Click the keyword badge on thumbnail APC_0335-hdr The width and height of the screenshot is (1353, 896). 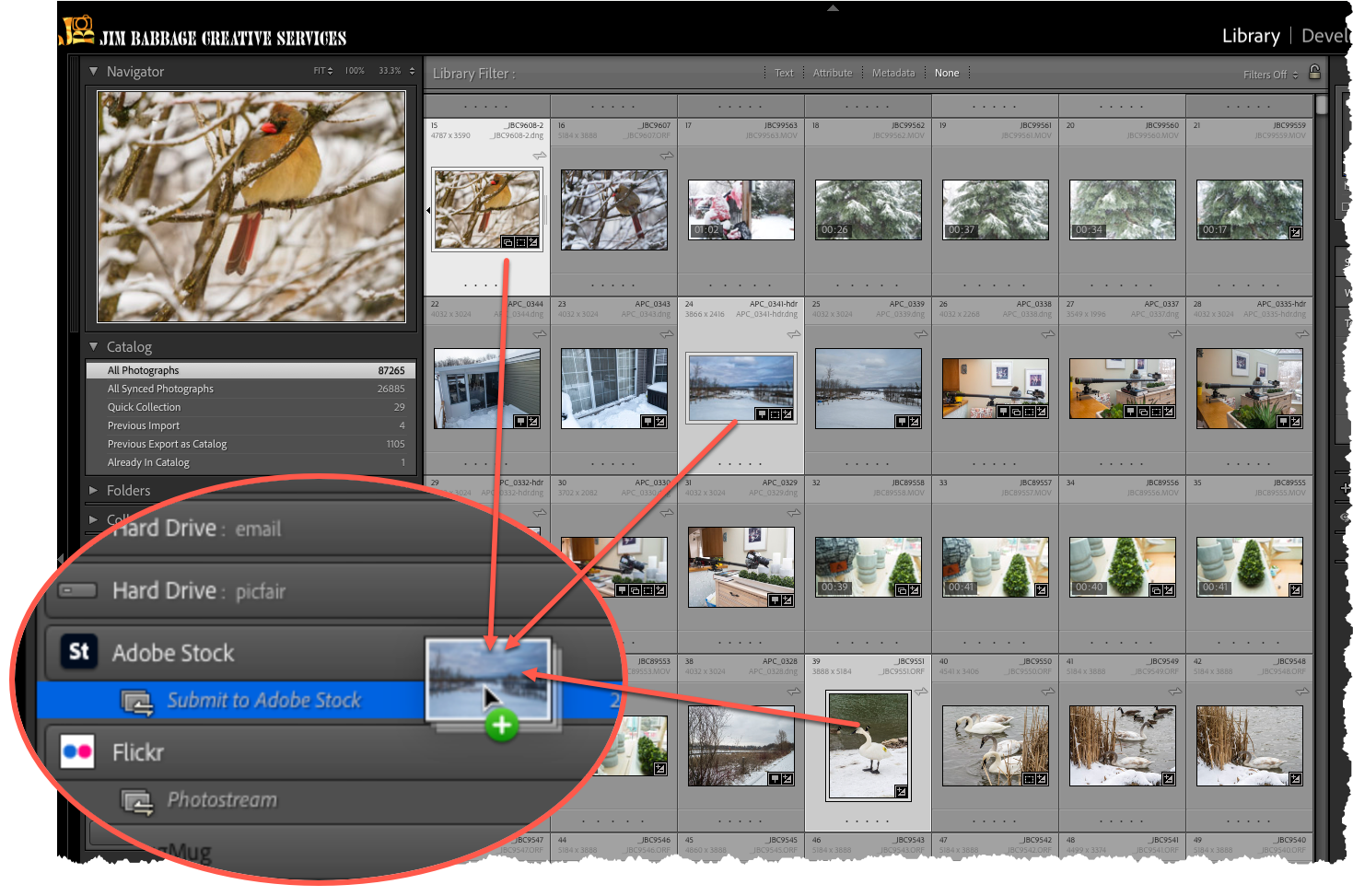[1283, 422]
